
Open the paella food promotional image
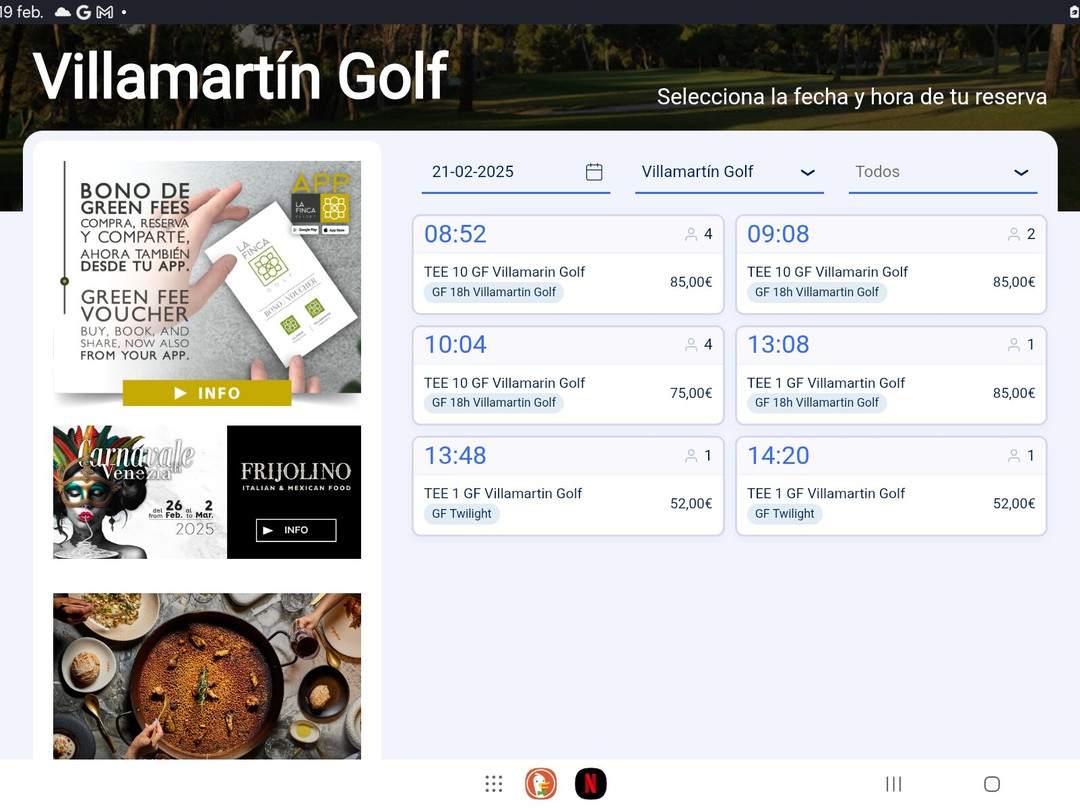pos(207,676)
